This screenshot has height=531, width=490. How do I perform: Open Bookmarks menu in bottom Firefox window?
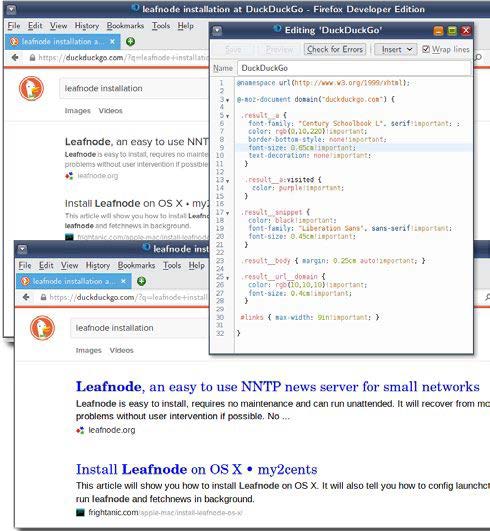[136, 266]
